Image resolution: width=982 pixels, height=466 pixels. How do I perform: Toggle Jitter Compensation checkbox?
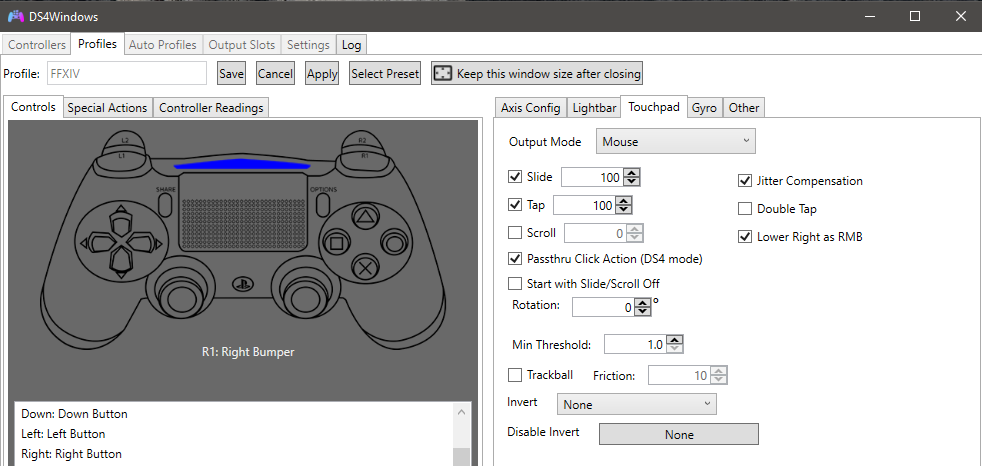point(745,181)
